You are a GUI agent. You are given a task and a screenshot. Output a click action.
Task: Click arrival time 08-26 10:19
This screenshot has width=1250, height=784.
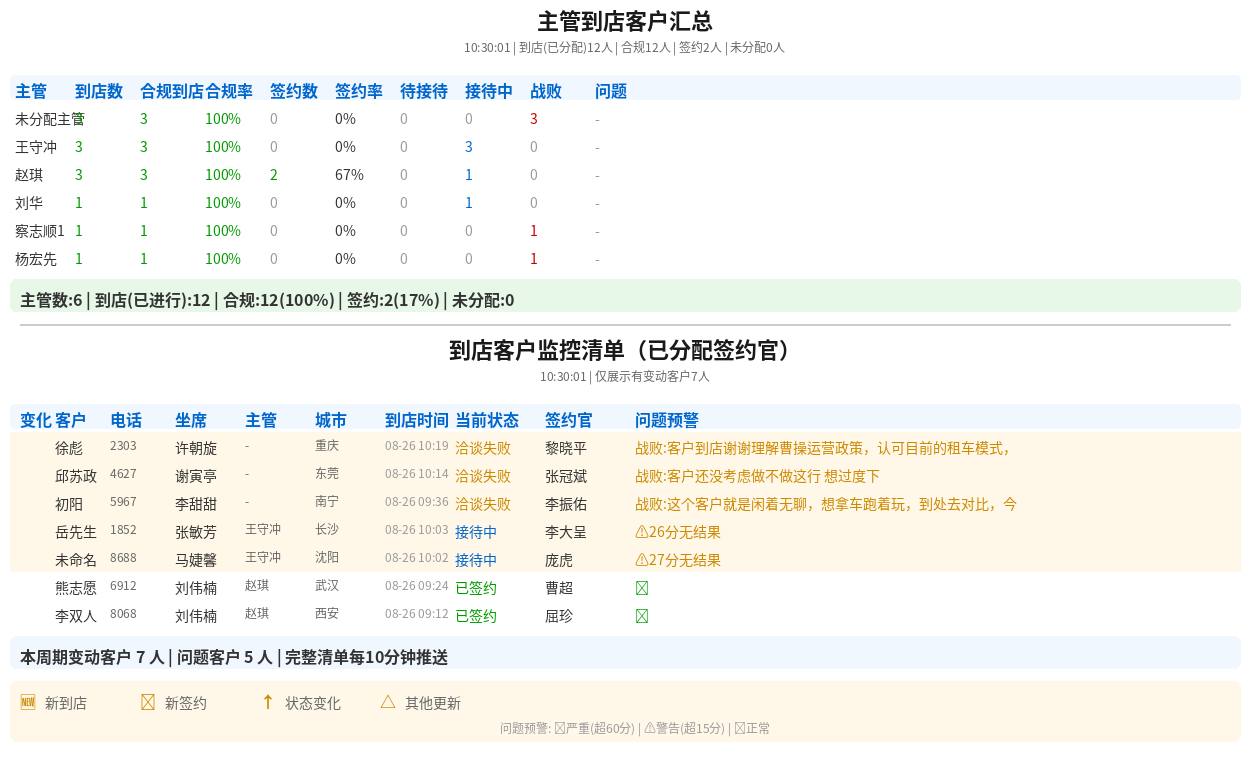[417, 446]
